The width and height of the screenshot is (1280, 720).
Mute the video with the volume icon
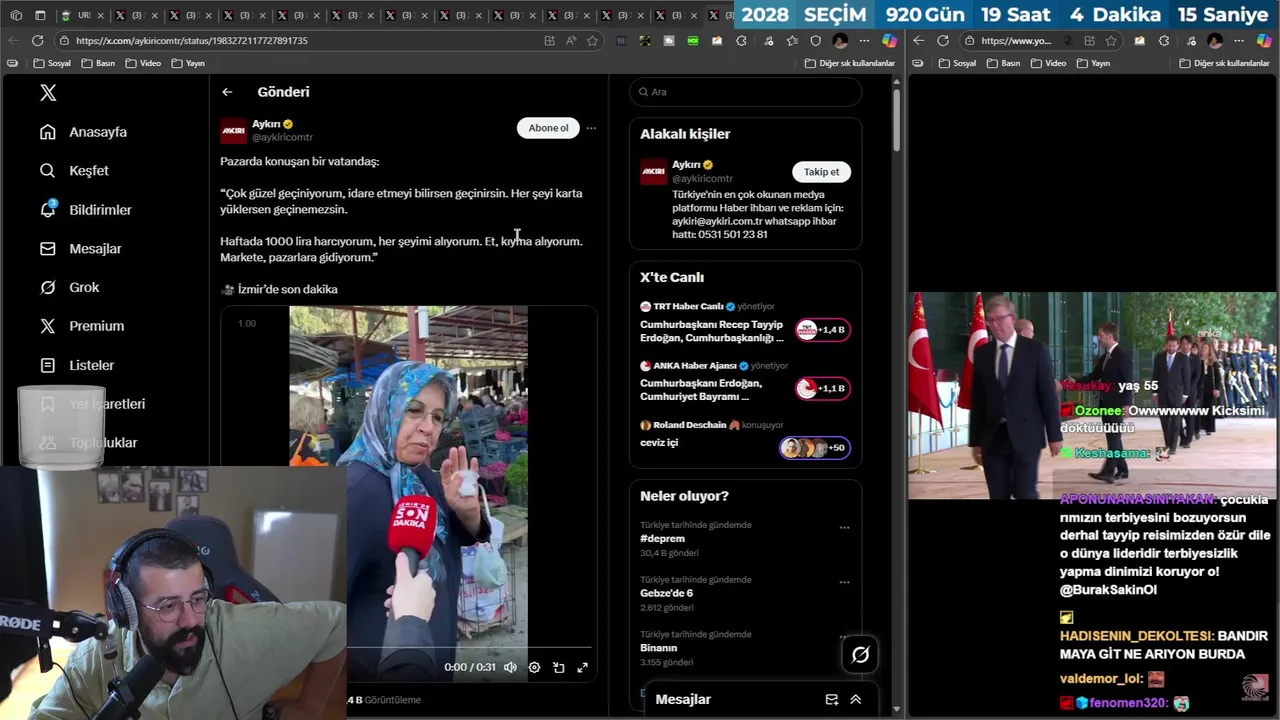pyautogui.click(x=510, y=667)
